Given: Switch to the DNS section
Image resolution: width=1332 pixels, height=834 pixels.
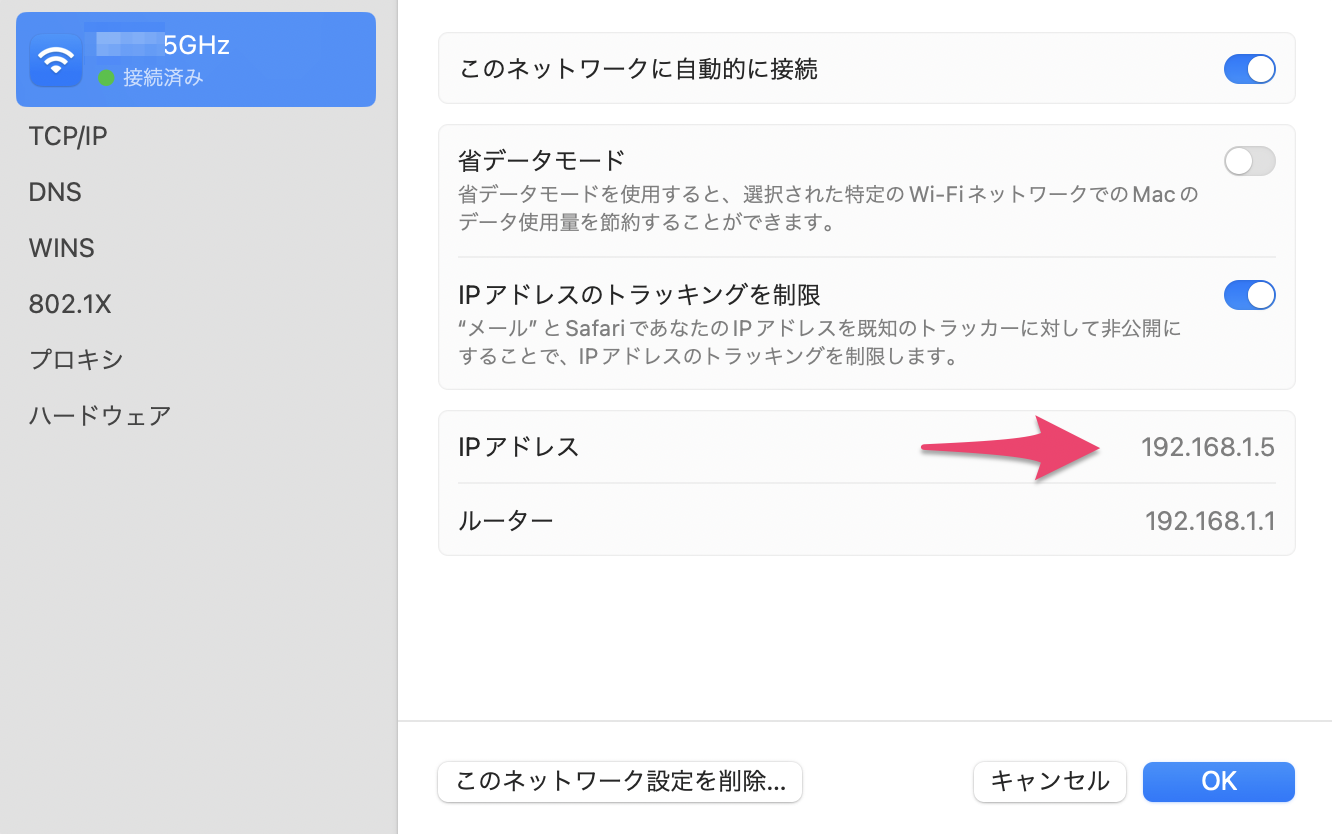Looking at the screenshot, I should point(55,192).
